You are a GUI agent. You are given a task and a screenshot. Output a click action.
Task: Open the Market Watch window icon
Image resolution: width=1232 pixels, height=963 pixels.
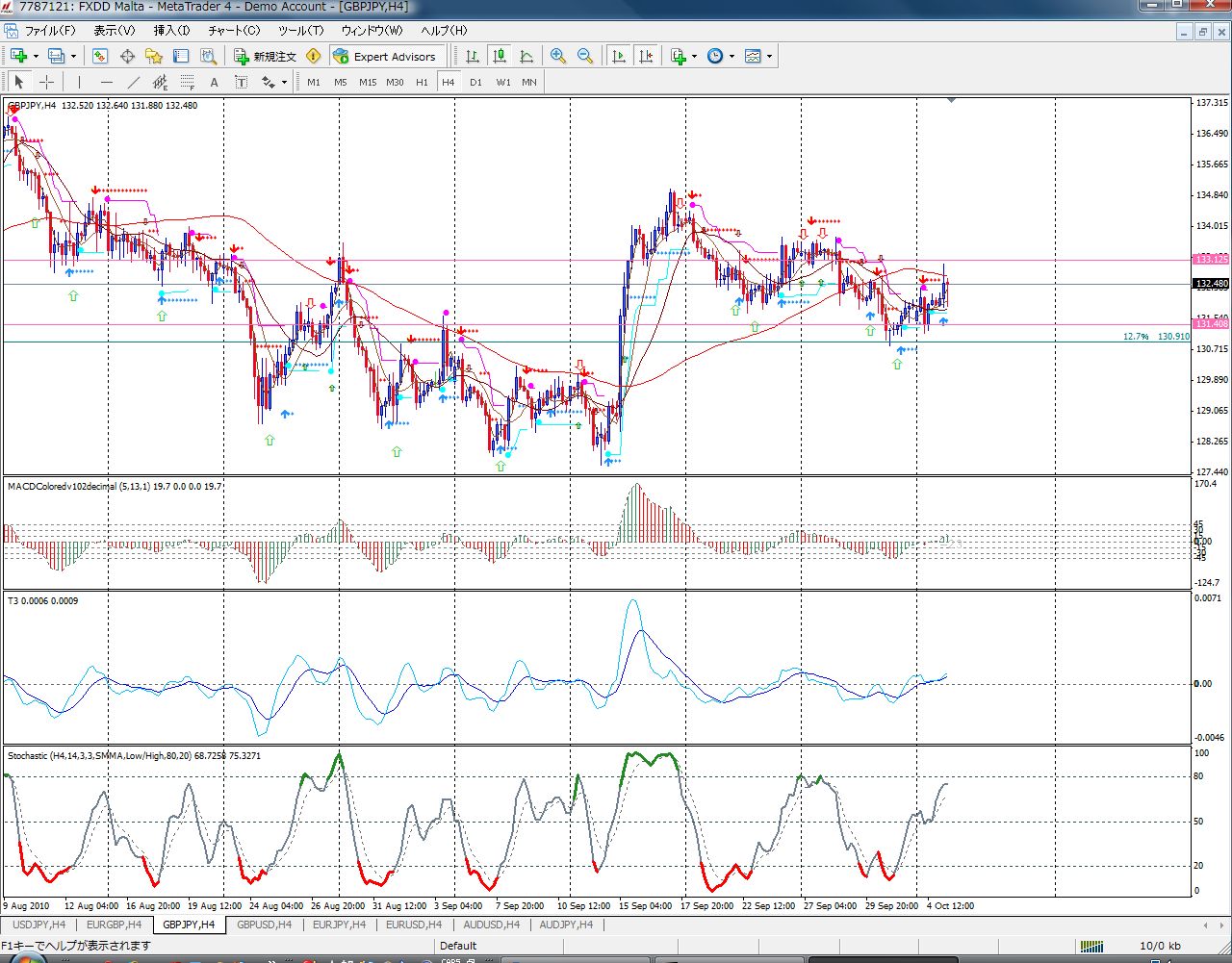tap(100, 57)
